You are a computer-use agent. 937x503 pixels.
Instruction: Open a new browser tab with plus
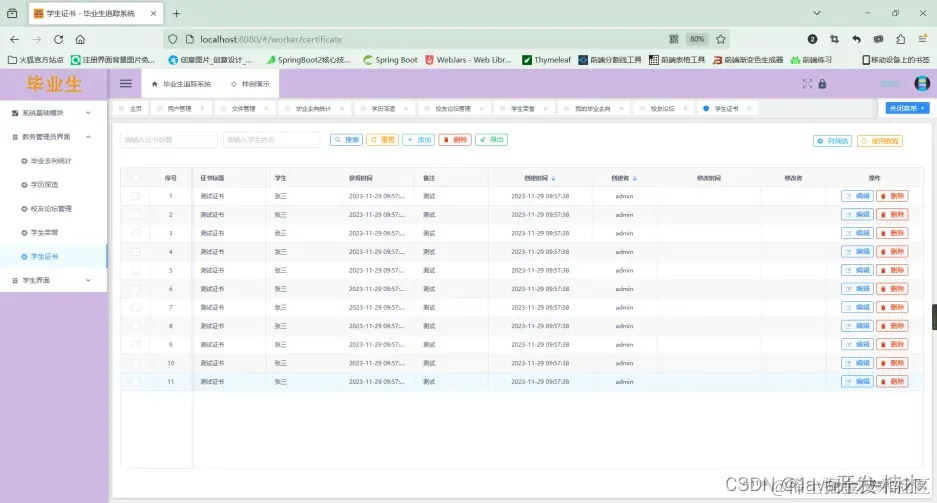(x=176, y=13)
